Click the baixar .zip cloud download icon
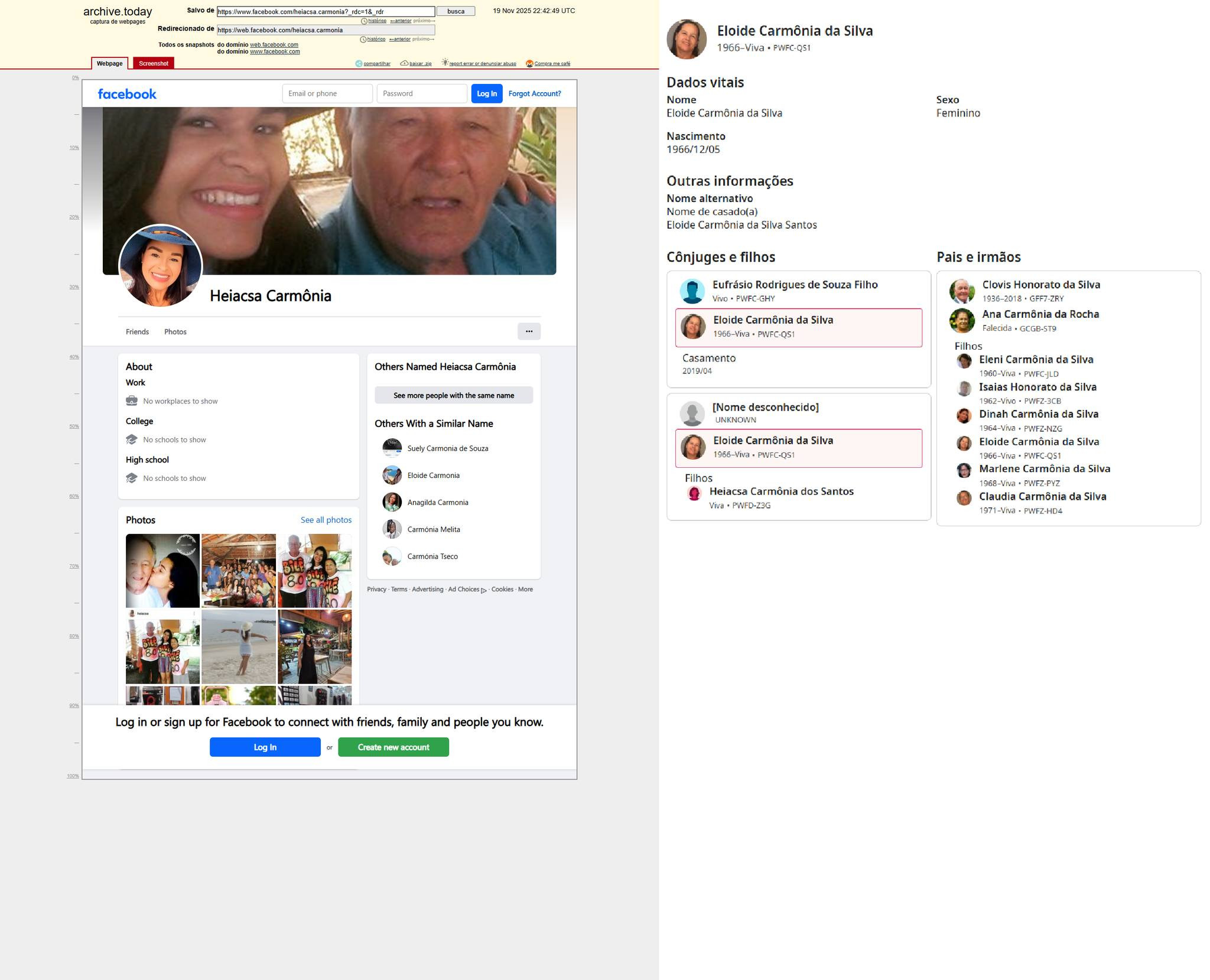This screenshot has width=1210, height=980. [x=404, y=63]
